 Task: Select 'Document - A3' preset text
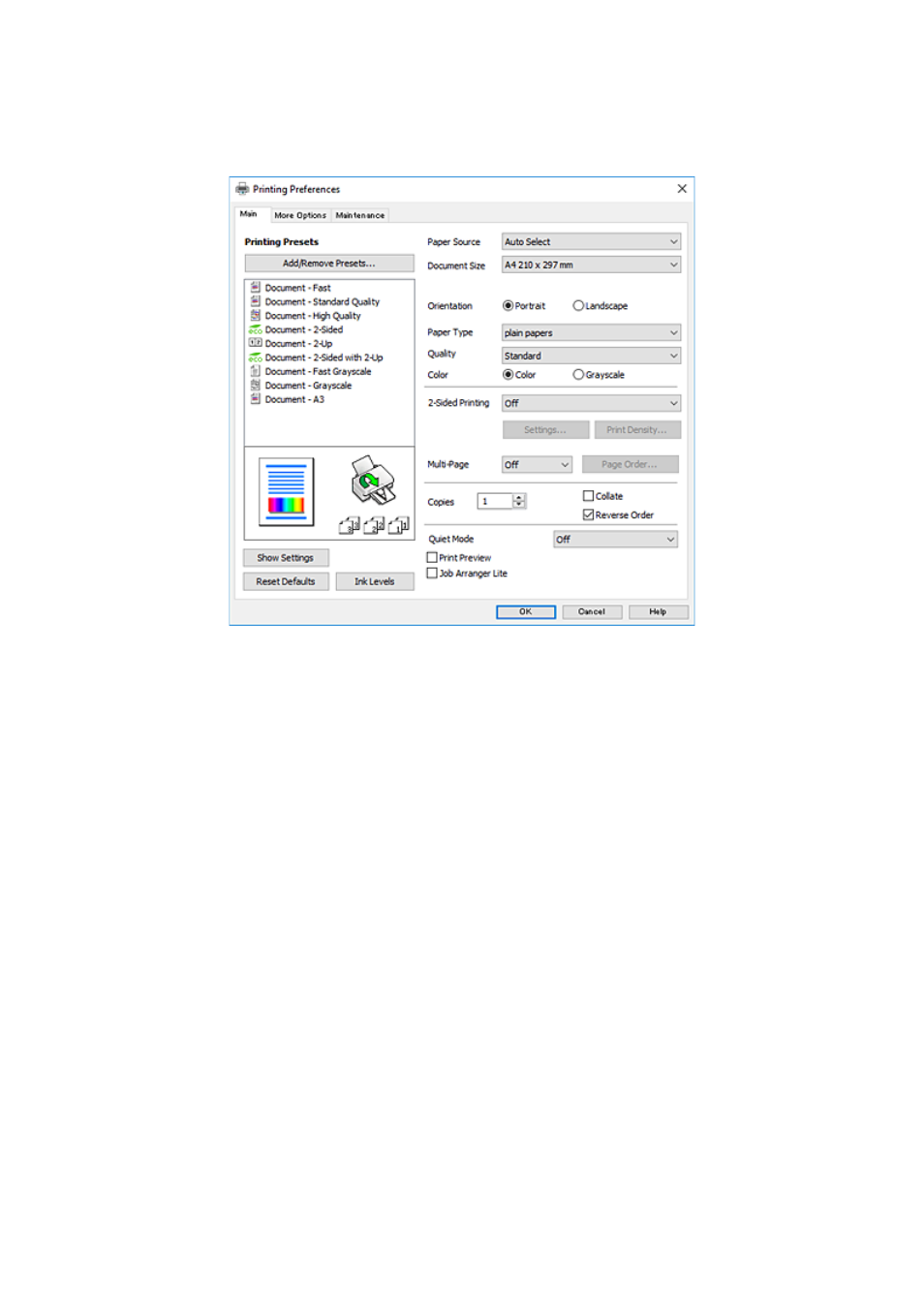[294, 399]
